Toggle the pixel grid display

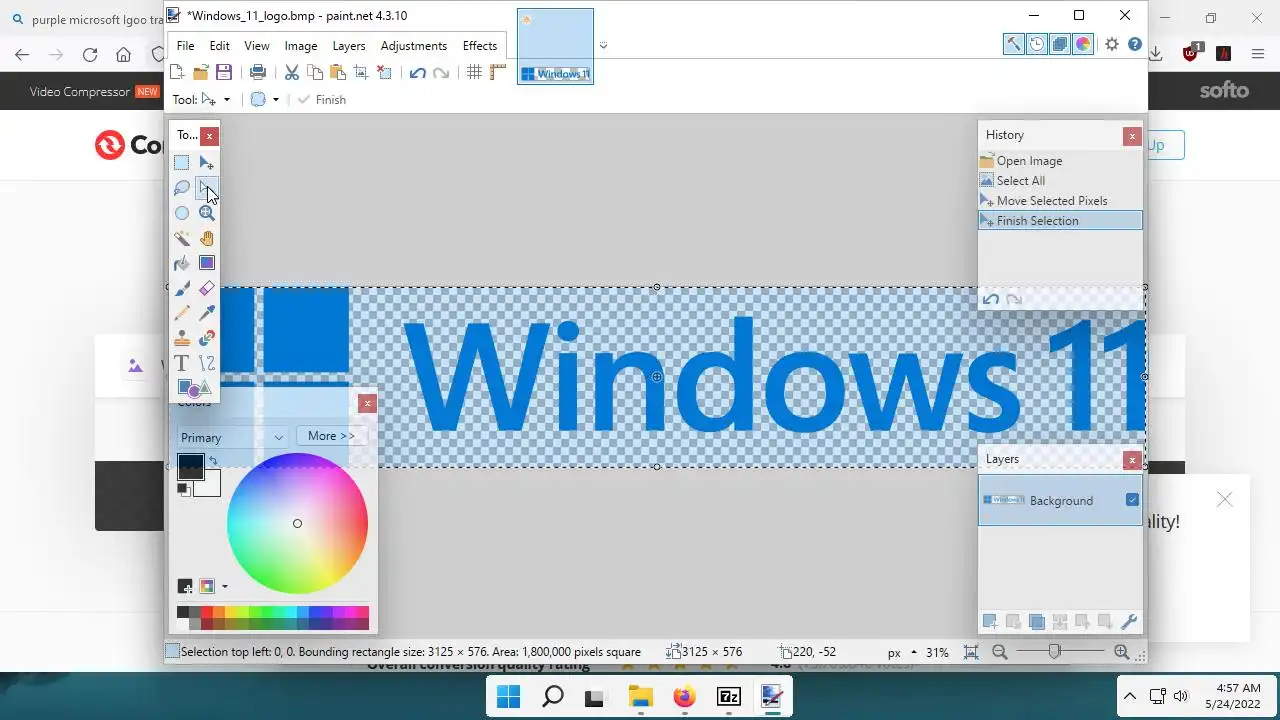475,72
